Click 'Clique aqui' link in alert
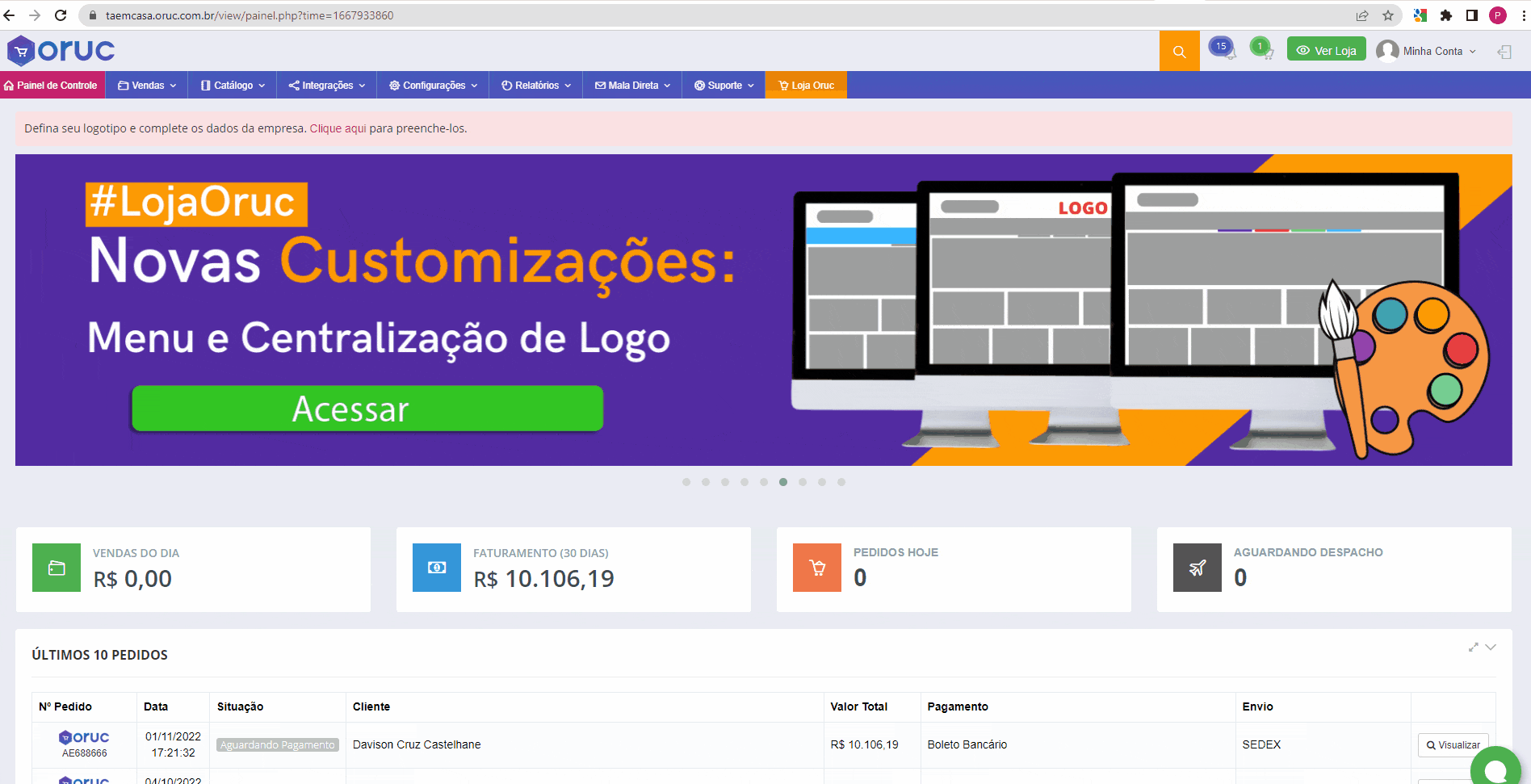Viewport: 1531px width, 784px height. coord(338,128)
